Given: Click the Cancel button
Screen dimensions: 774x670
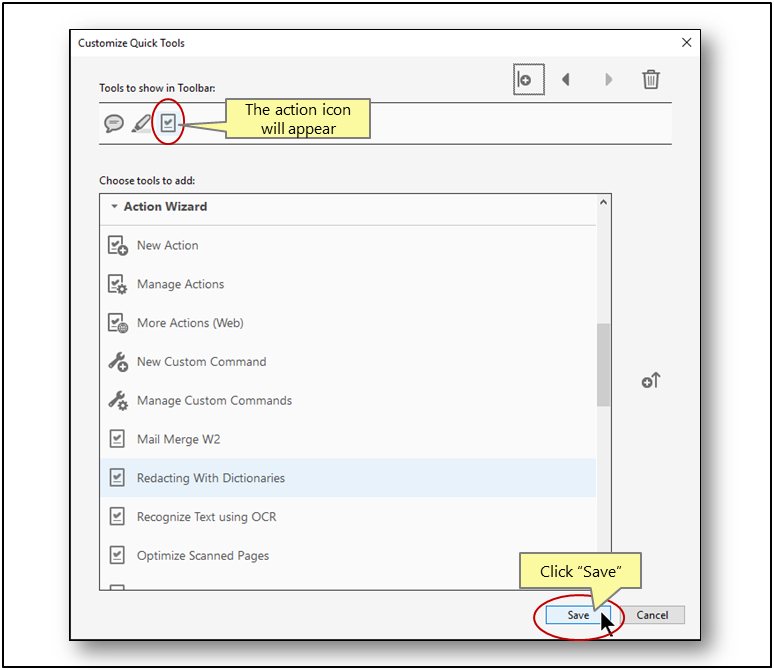Looking at the screenshot, I should pos(652,615).
